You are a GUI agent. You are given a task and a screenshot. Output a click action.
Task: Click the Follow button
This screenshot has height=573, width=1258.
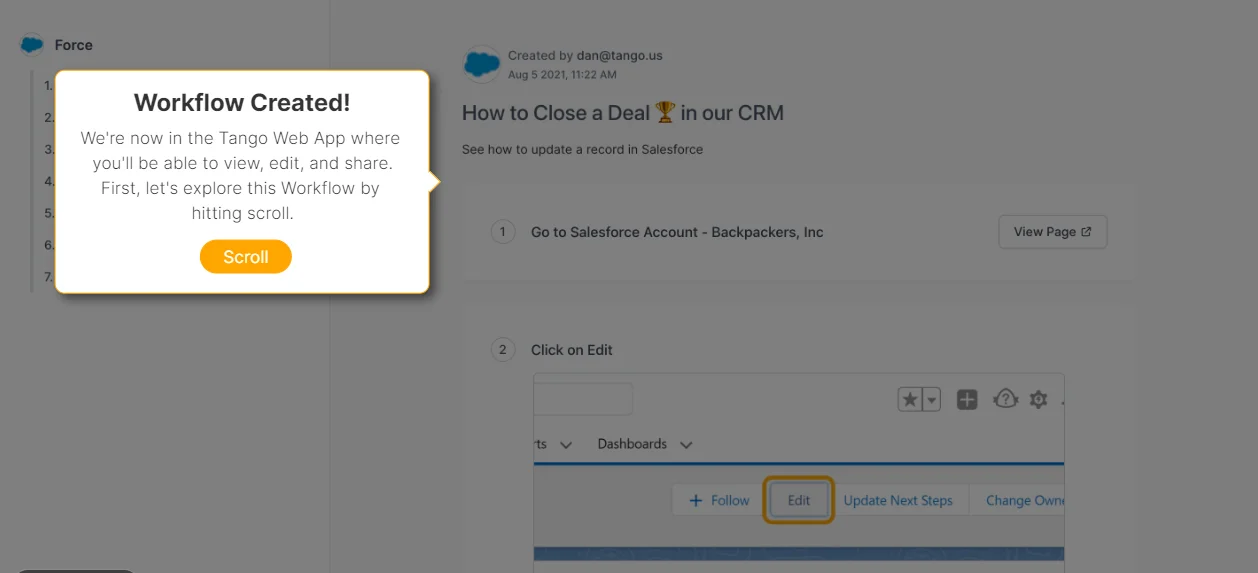click(720, 500)
